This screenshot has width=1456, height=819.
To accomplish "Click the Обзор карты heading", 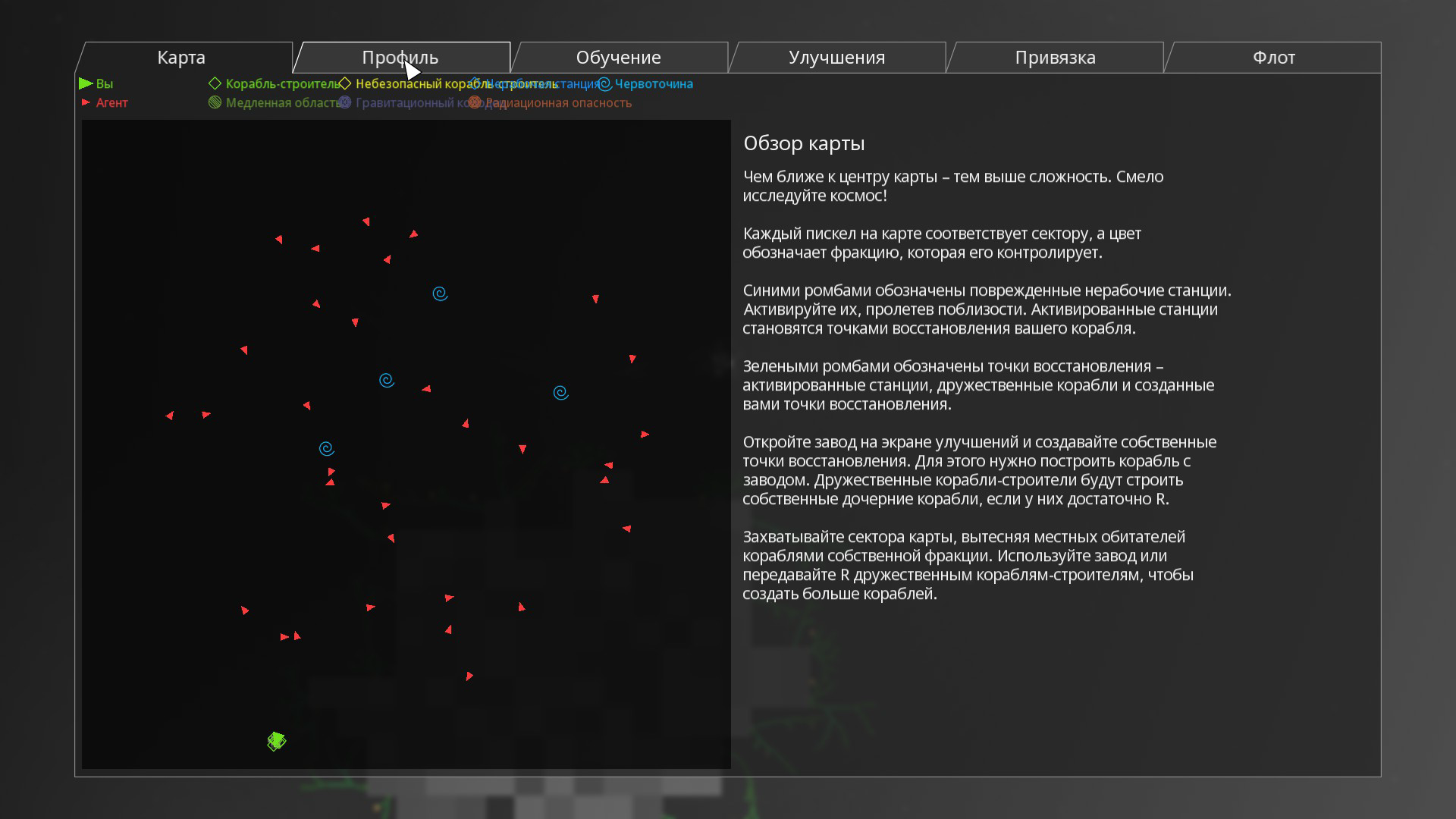I will [804, 143].
